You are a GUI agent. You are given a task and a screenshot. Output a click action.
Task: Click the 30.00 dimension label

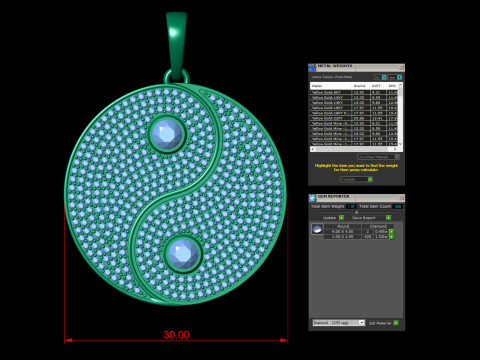tap(176, 335)
